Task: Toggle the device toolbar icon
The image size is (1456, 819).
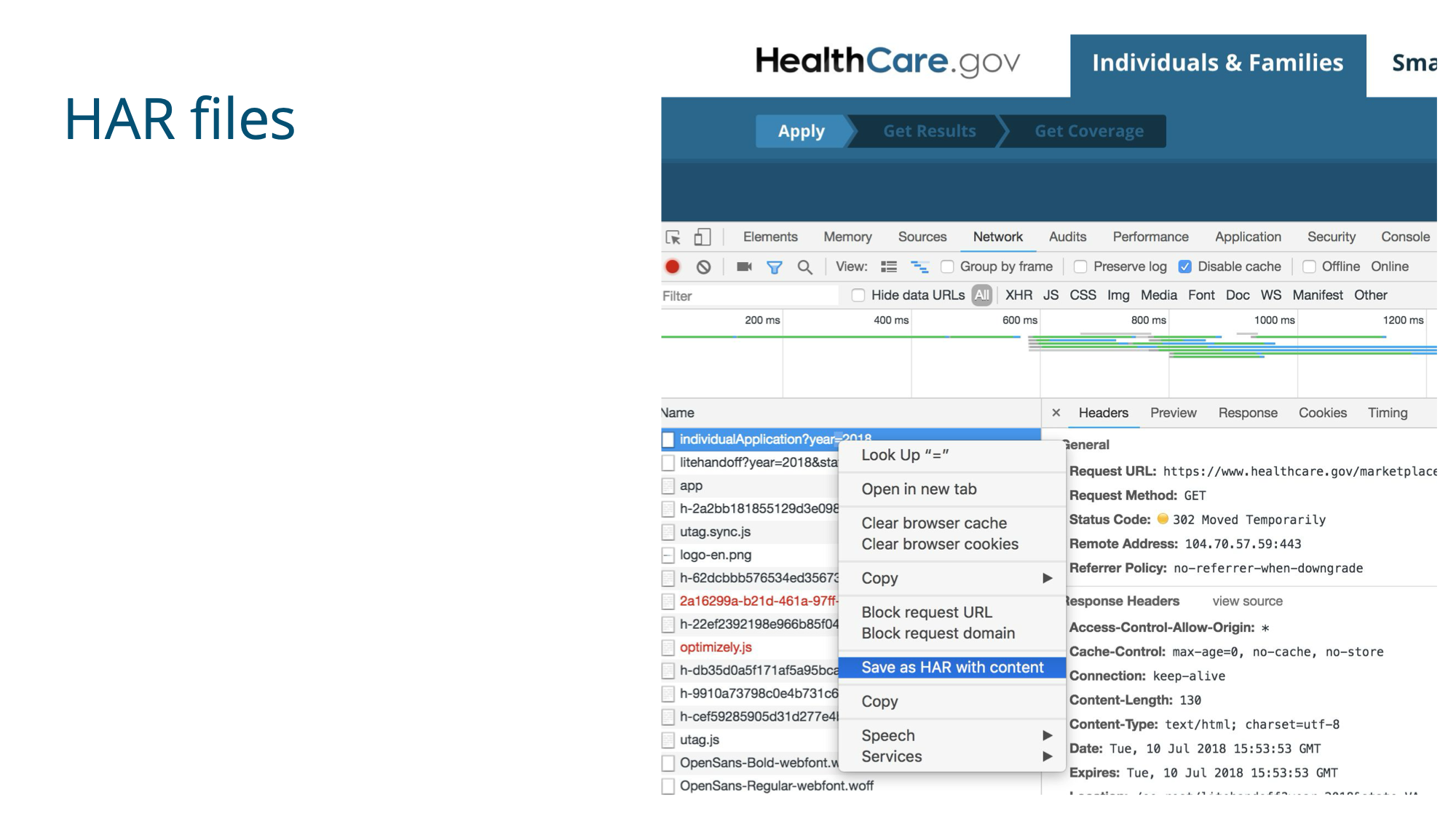Action: point(702,237)
